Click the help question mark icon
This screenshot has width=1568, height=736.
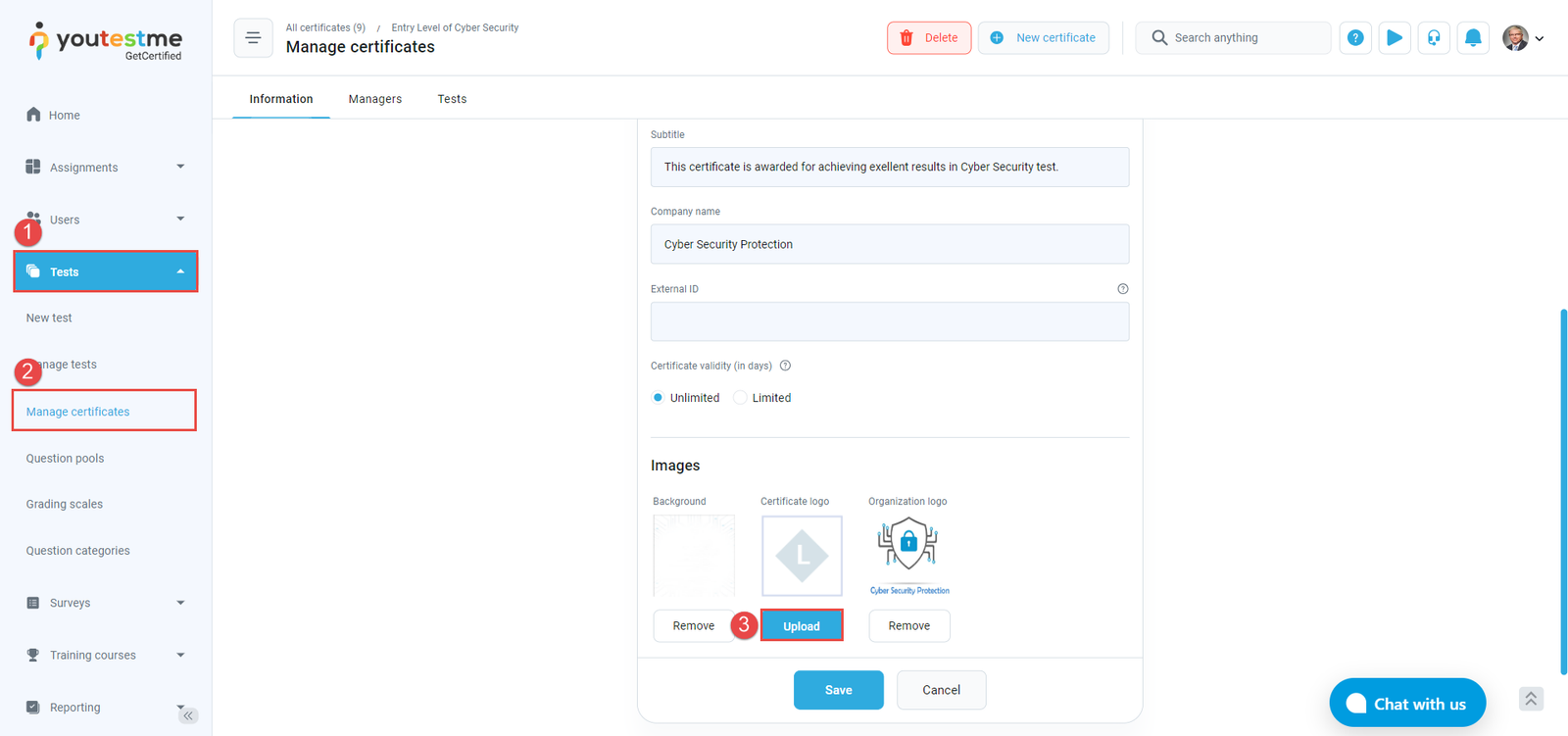click(1355, 38)
